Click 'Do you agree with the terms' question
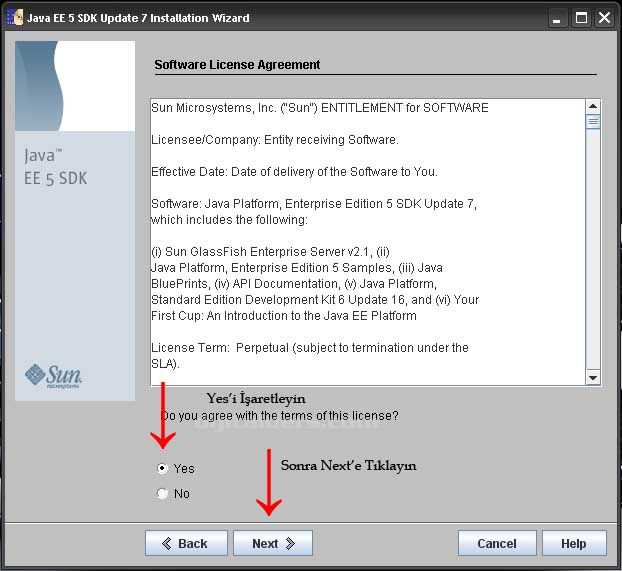This screenshot has height=571, width=622. tap(279, 416)
